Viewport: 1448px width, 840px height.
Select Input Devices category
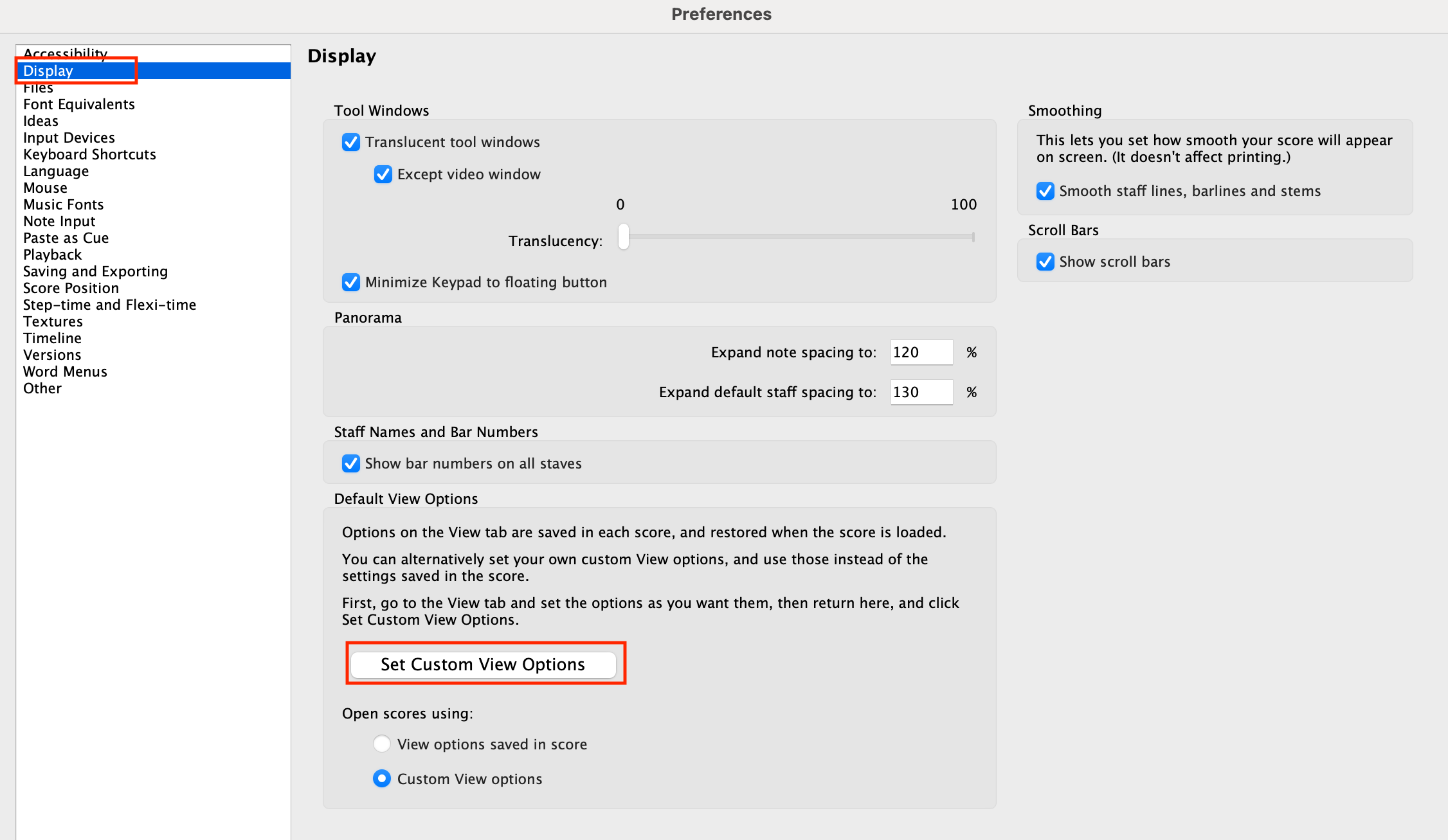[x=69, y=138]
